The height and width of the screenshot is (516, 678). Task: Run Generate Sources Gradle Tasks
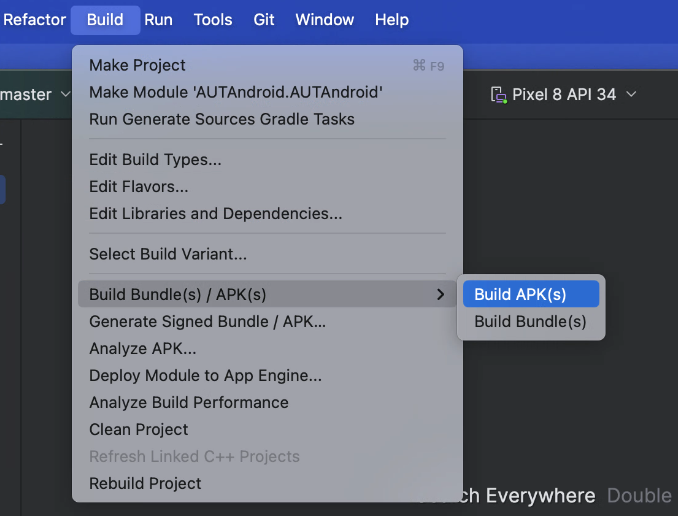click(221, 119)
